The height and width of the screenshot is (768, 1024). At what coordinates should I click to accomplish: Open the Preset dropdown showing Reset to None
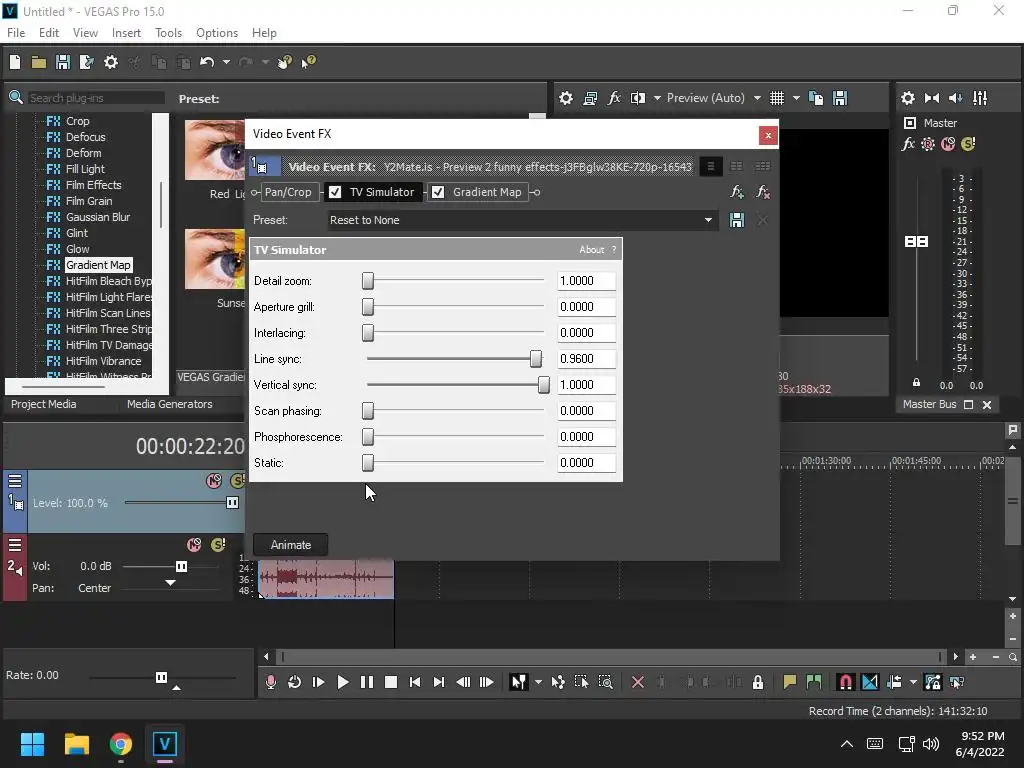(521, 220)
